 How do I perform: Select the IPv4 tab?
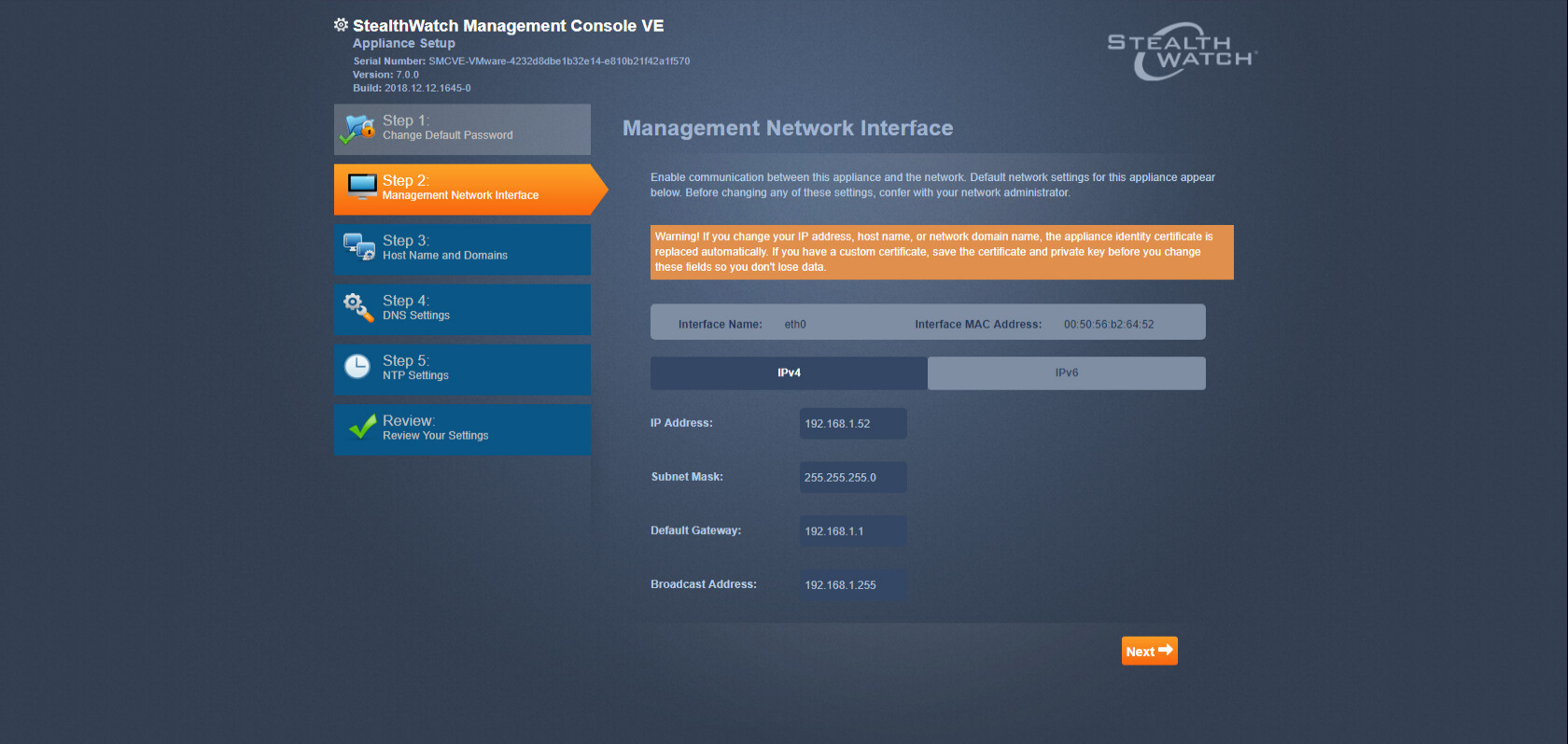(789, 372)
